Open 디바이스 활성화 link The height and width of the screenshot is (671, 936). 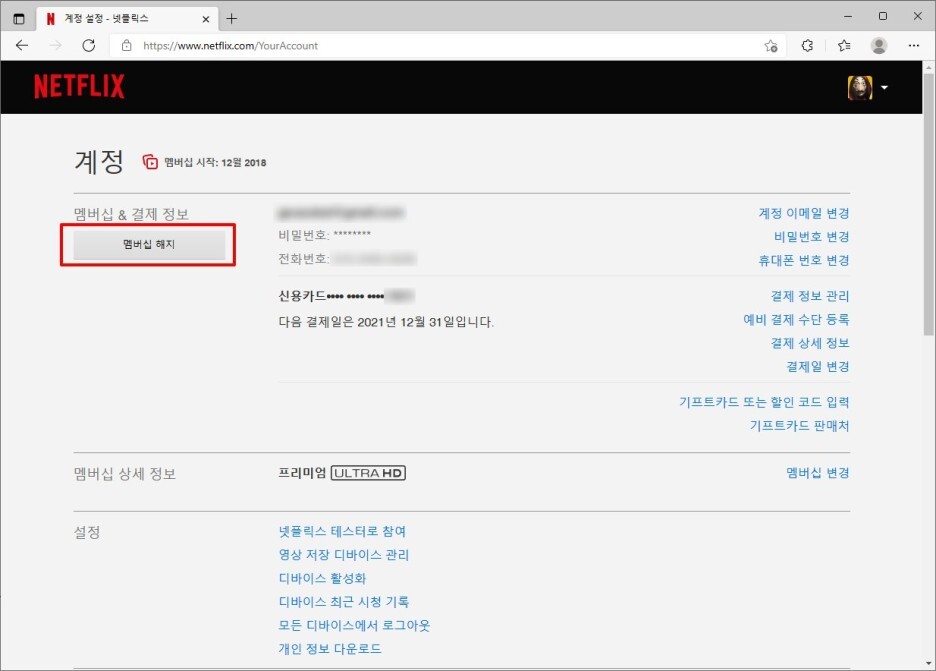322,578
